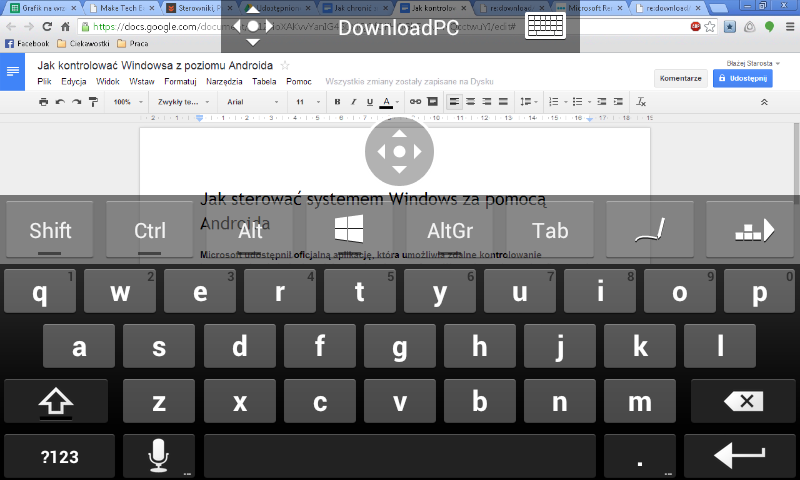
Task: Tap the microphone voice input key
Action: coord(159,456)
